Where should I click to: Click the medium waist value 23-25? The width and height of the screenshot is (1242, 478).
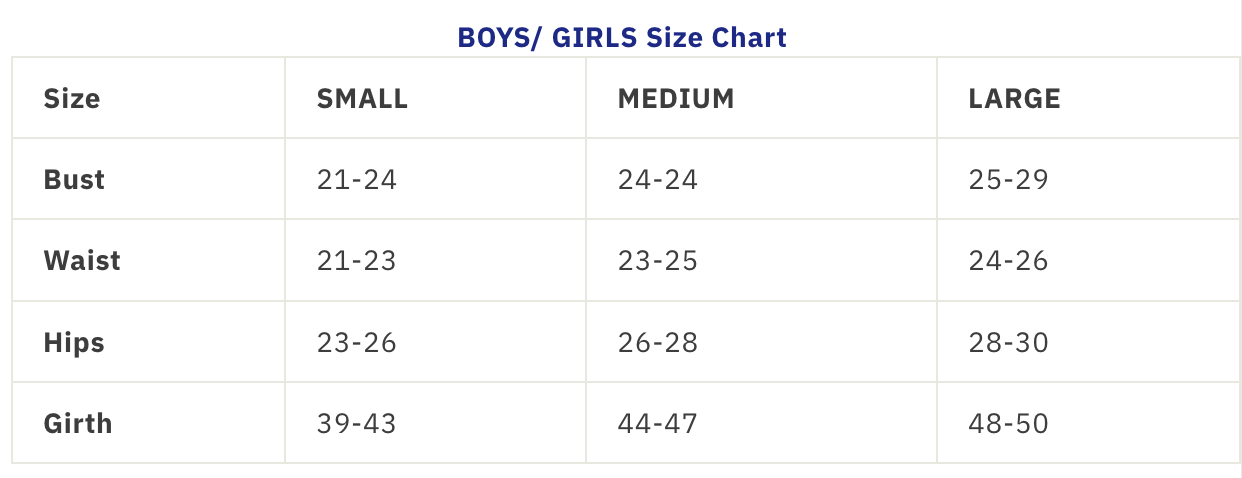click(658, 261)
